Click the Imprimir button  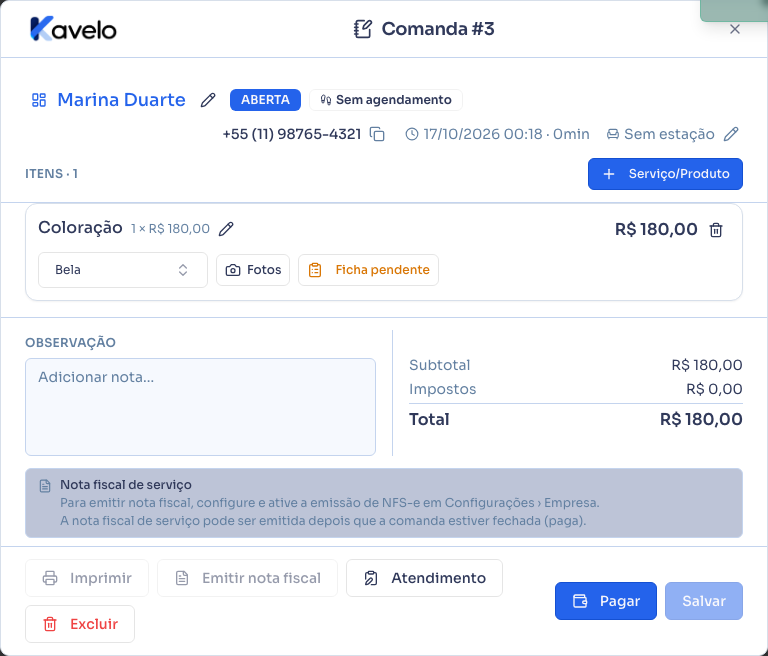[87, 578]
